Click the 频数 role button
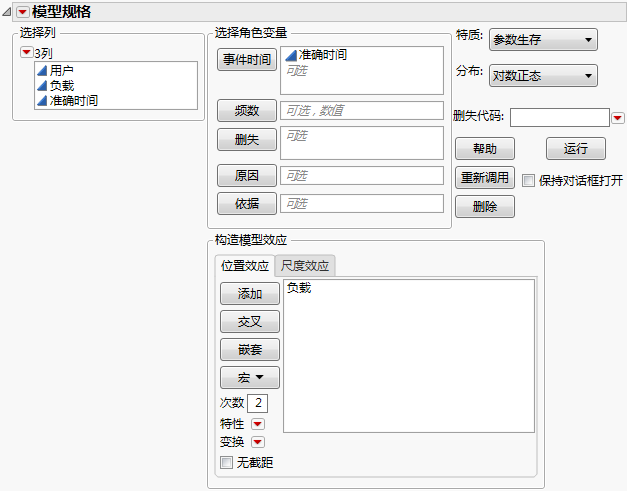This screenshot has height=491, width=627. point(247,110)
